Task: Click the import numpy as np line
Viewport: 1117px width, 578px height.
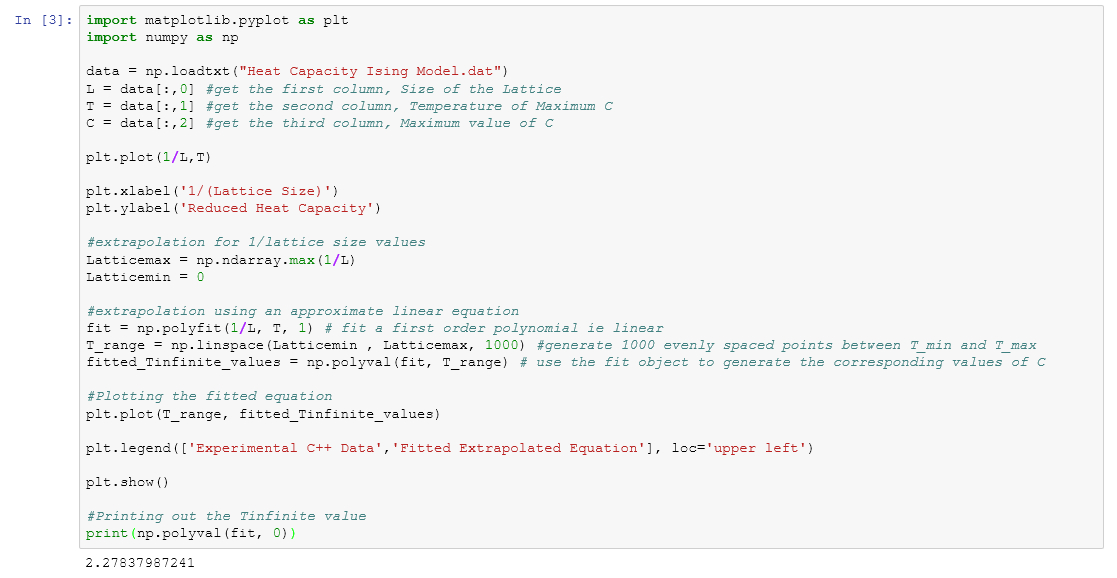Action: [x=162, y=37]
